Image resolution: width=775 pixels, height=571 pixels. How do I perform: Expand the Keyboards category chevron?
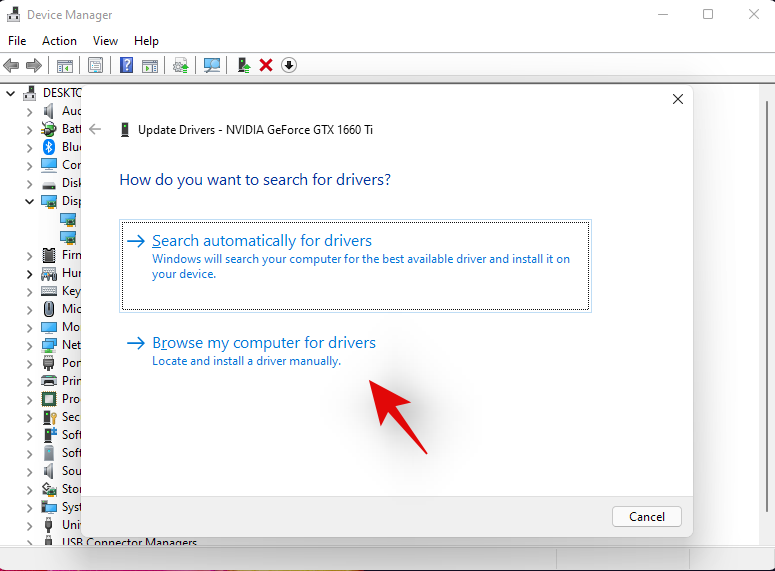29,292
